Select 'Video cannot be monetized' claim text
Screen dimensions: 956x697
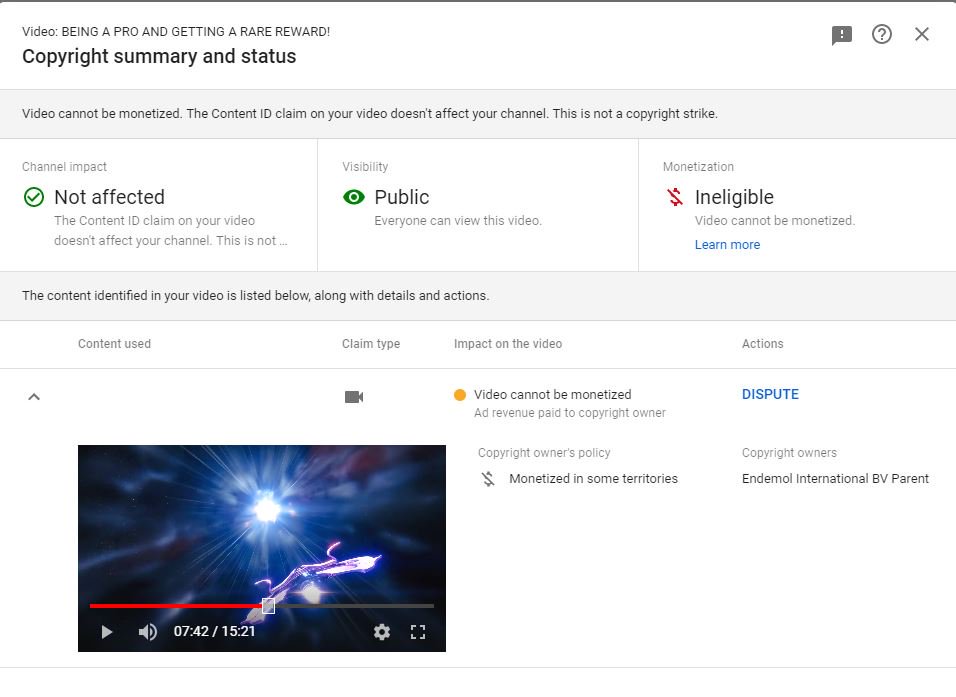click(x=552, y=395)
